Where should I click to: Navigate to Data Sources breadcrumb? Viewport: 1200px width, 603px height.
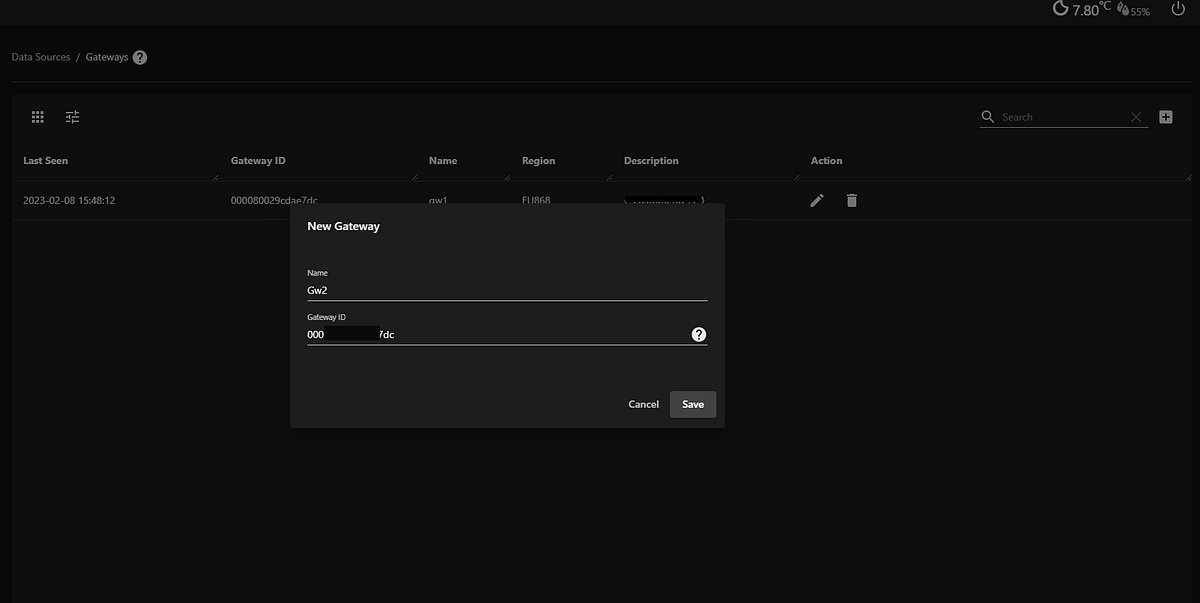tap(40, 57)
